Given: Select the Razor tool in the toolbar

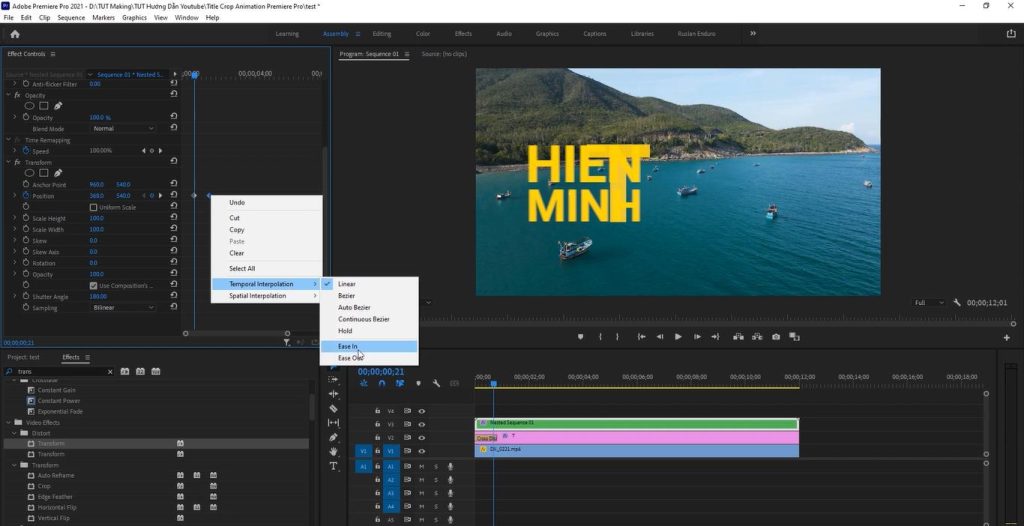Looking at the screenshot, I should tap(333, 408).
